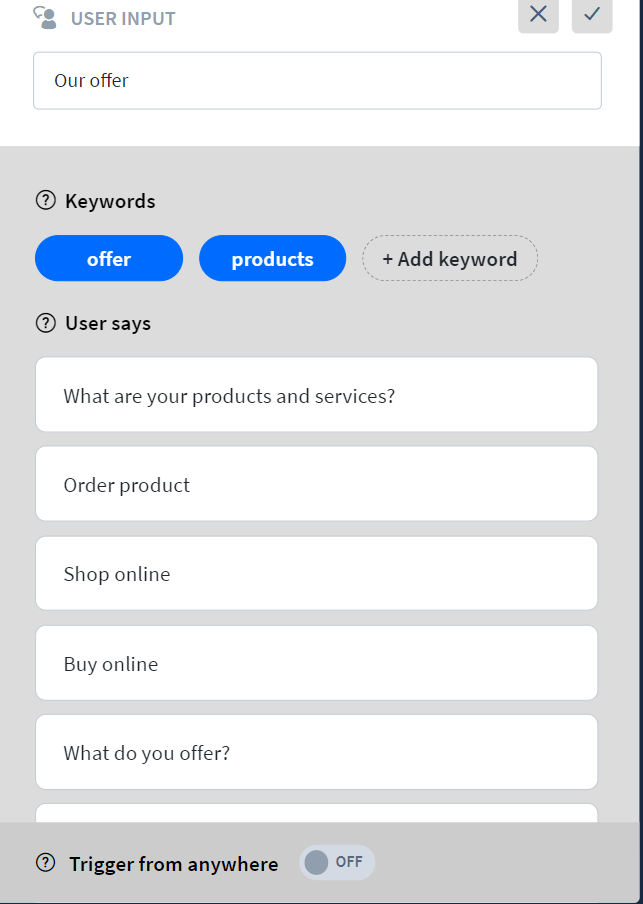Viewport: 643px width, 904px height.
Task: Open the Trigger from anywhere help icon
Action: 45,863
